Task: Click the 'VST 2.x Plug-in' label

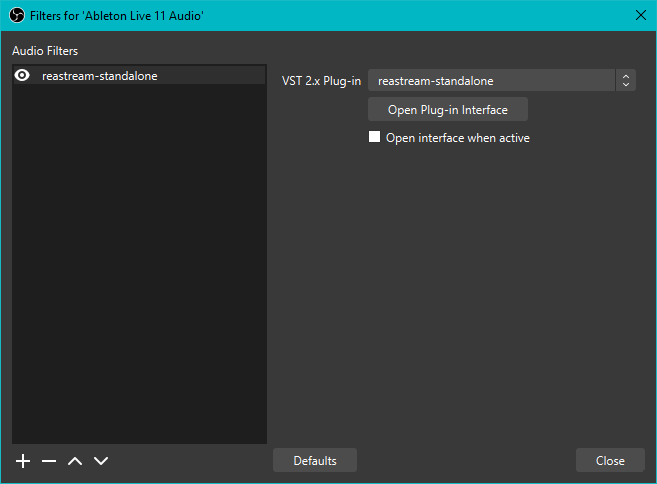Action: [321, 81]
